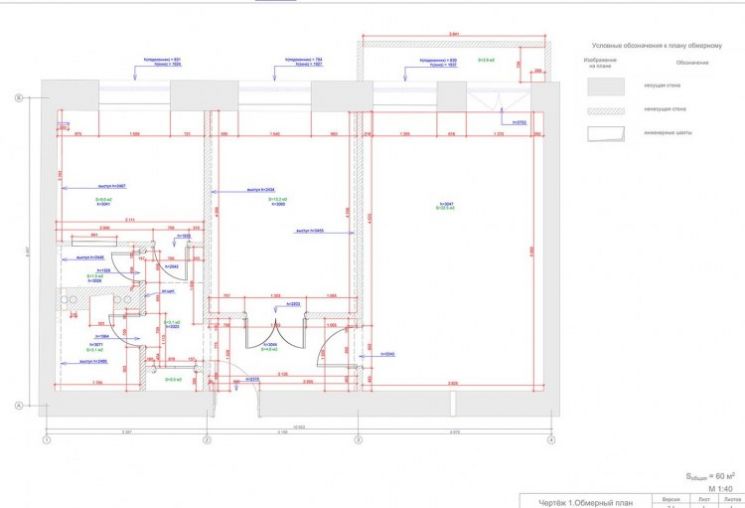Click the outlined engineering shaft legend swatch

606,134
